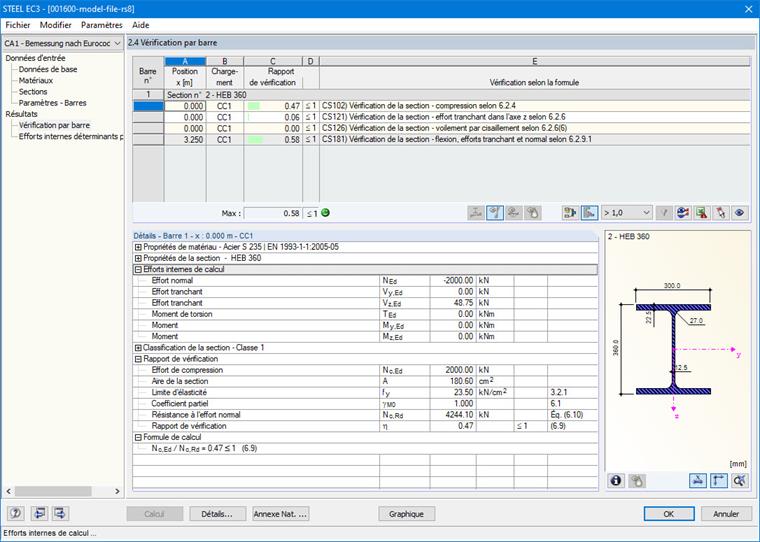Expand 'Classification de la section - Classe 1'
The image size is (760, 542).
138,348
